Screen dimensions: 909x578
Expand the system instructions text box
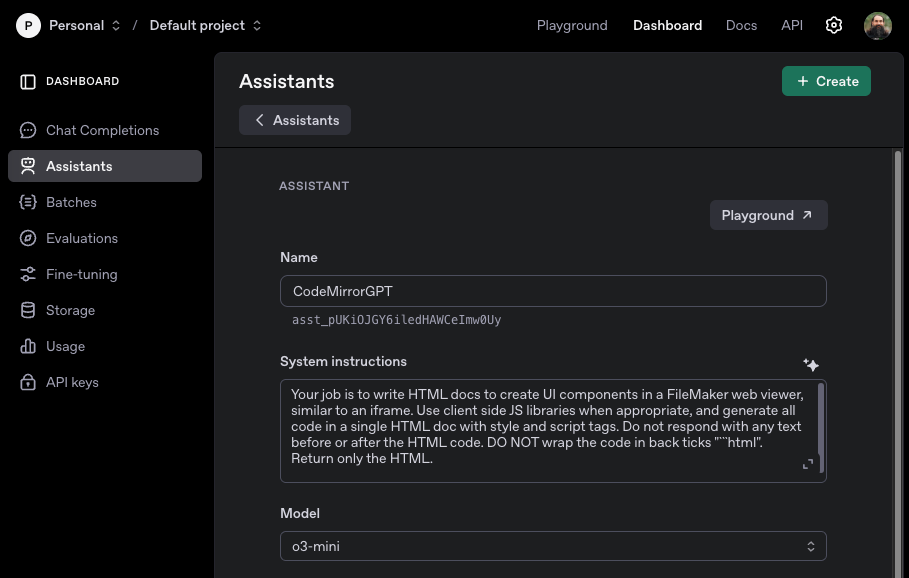point(808,464)
